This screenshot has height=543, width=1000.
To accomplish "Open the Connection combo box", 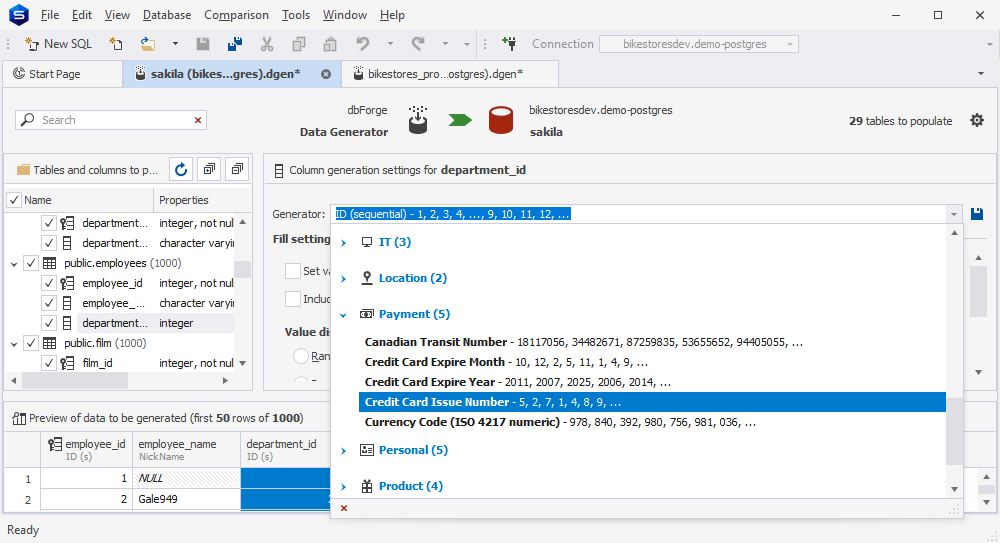I will 698,44.
